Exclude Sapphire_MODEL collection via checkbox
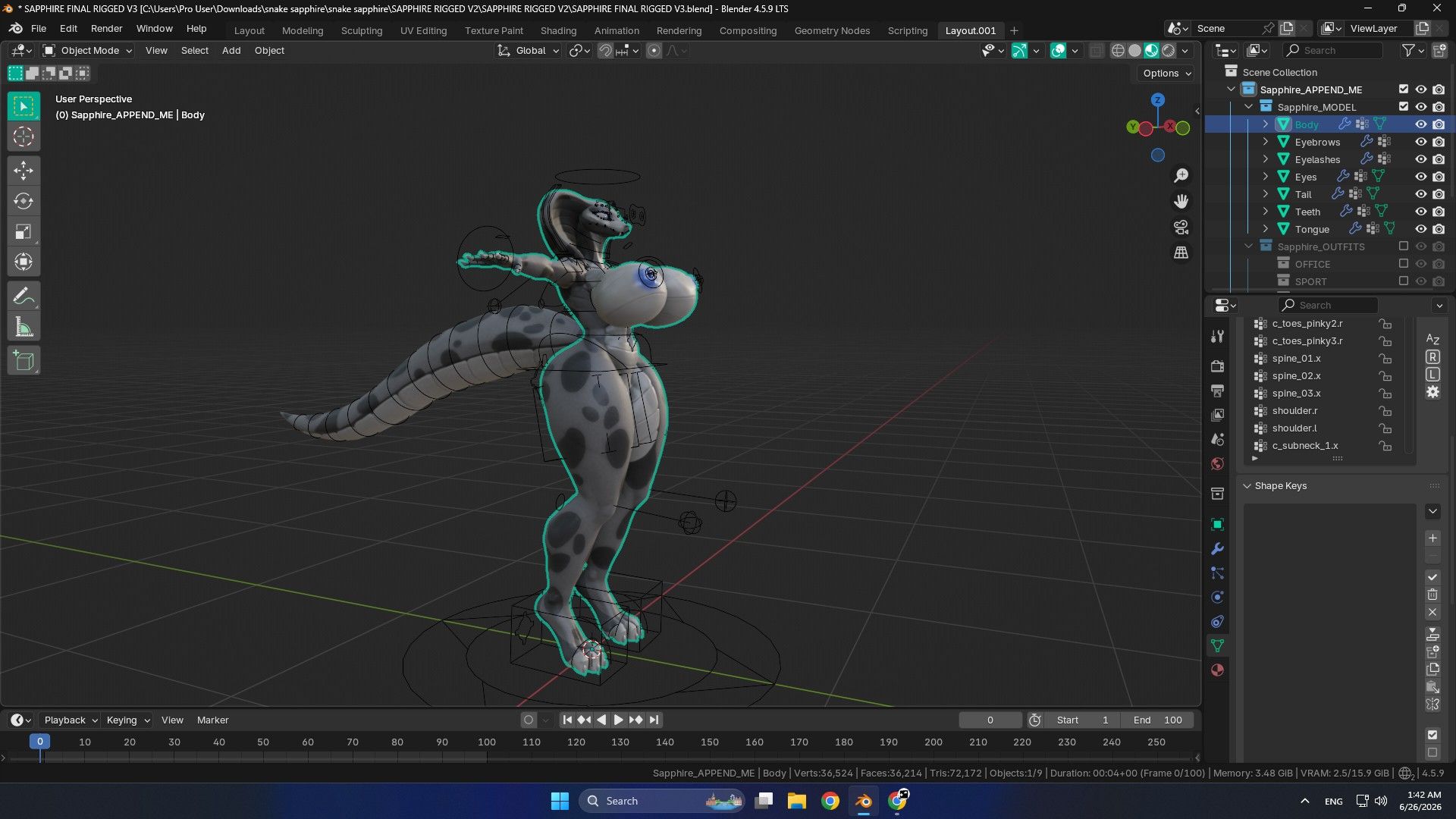Image resolution: width=1456 pixels, height=819 pixels. (1404, 107)
